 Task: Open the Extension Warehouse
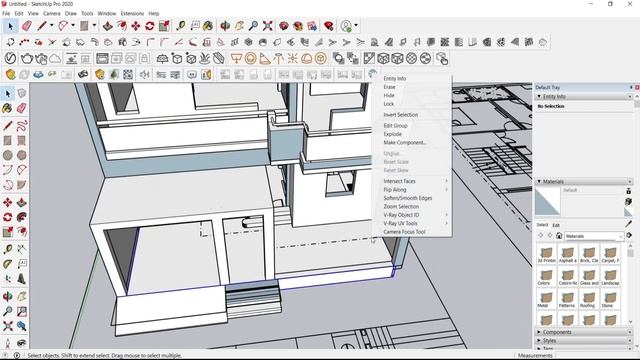click(298, 26)
